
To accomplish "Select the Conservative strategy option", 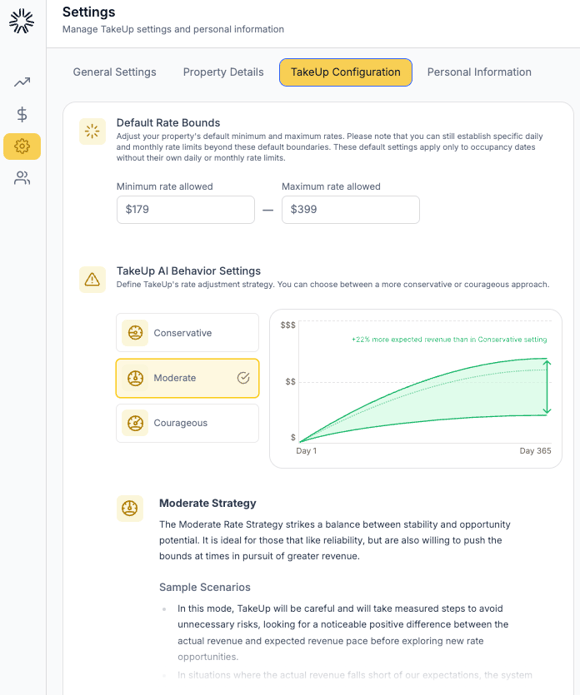I will pyautogui.click(x=187, y=332).
